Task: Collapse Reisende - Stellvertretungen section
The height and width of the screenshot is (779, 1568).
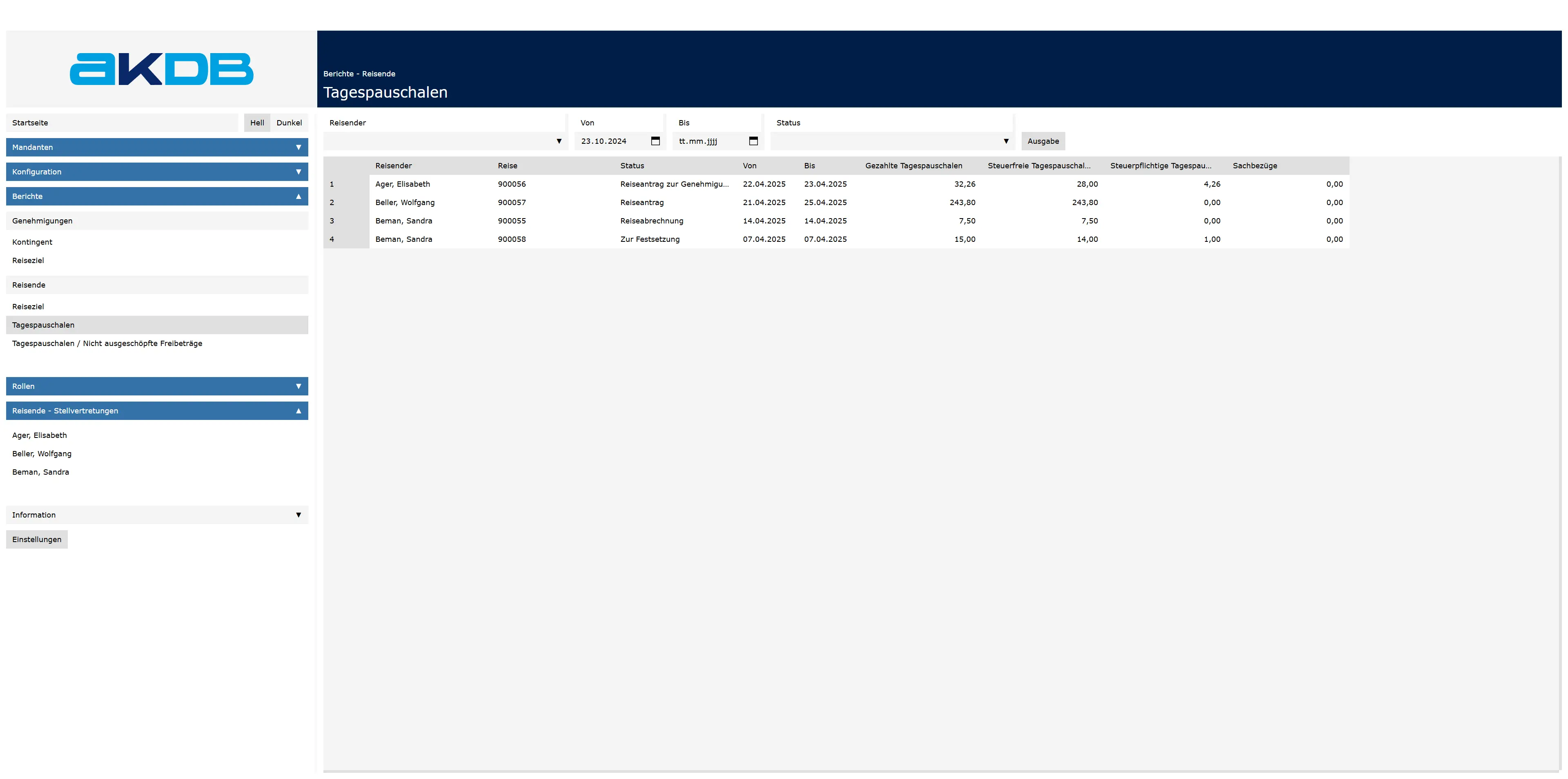Action: [157, 411]
